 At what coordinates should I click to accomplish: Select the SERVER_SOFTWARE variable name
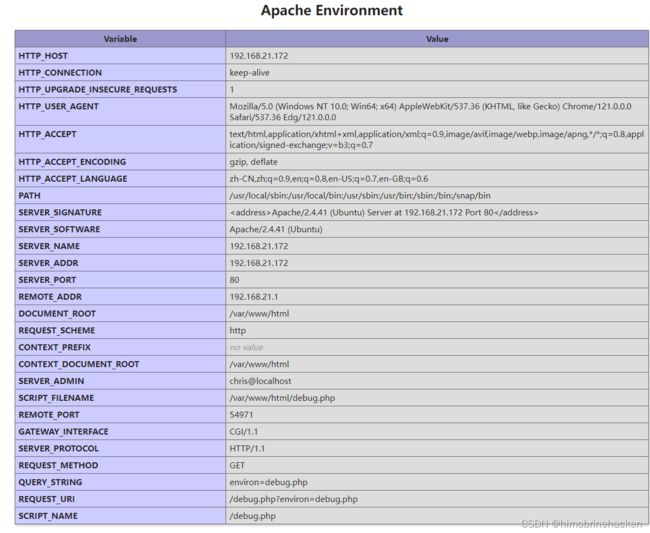[59, 230]
